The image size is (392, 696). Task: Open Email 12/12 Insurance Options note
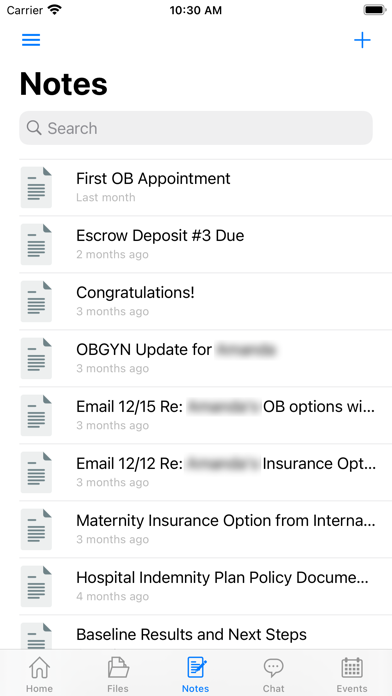point(206,472)
